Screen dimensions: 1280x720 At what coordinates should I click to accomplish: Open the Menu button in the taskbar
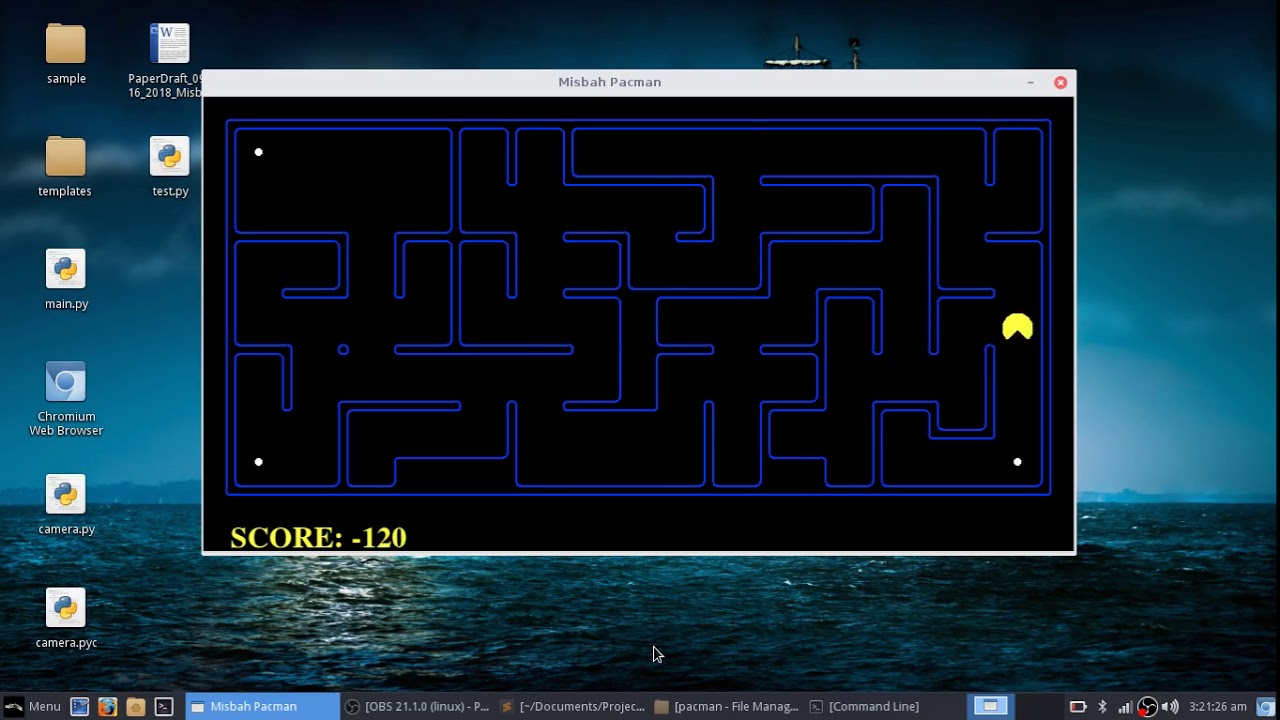point(32,706)
